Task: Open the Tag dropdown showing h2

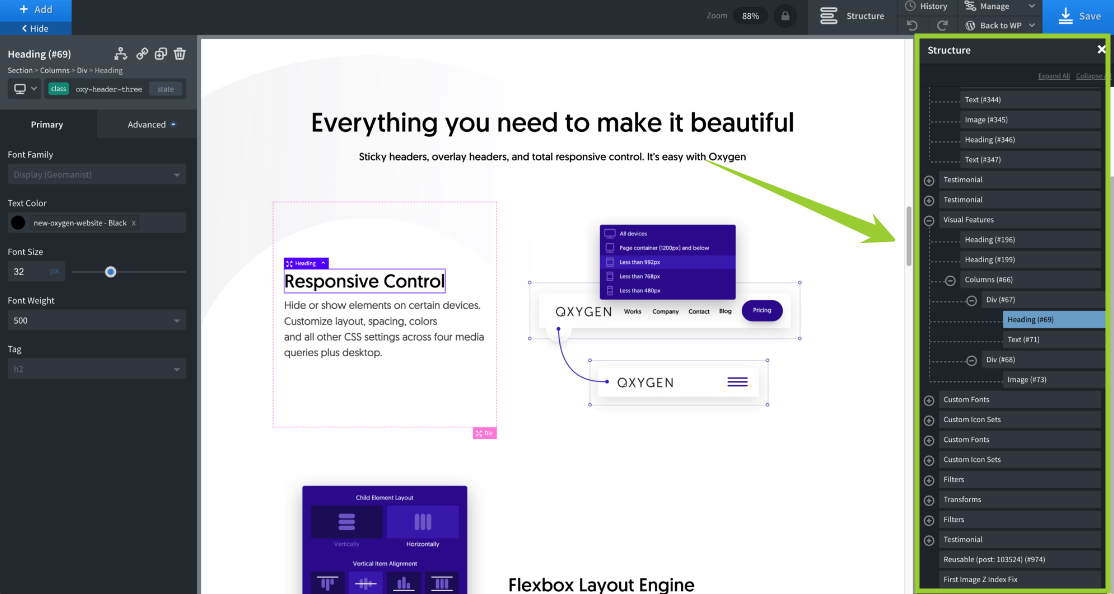Action: tap(97, 369)
